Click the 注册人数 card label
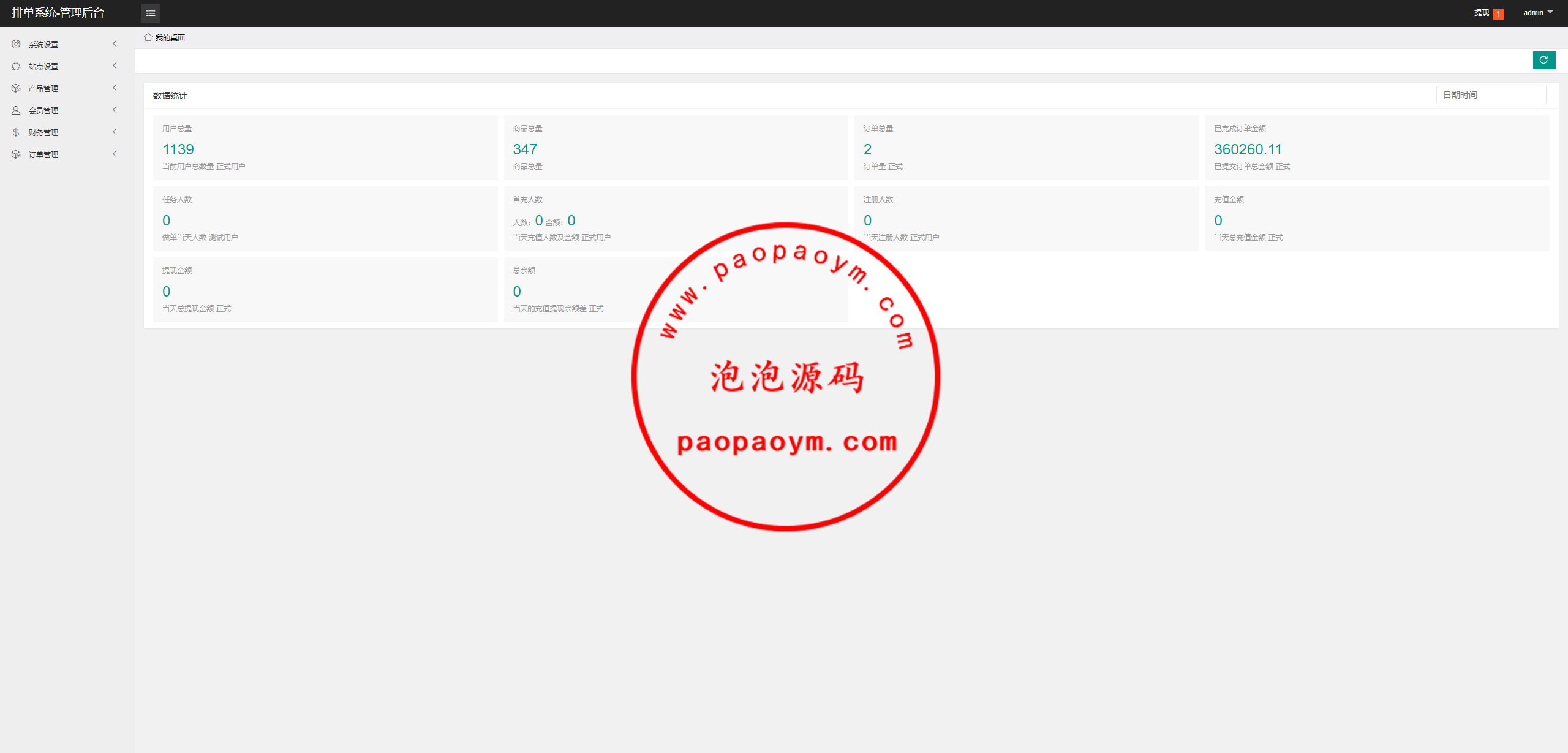This screenshot has width=1568, height=753. [878, 200]
